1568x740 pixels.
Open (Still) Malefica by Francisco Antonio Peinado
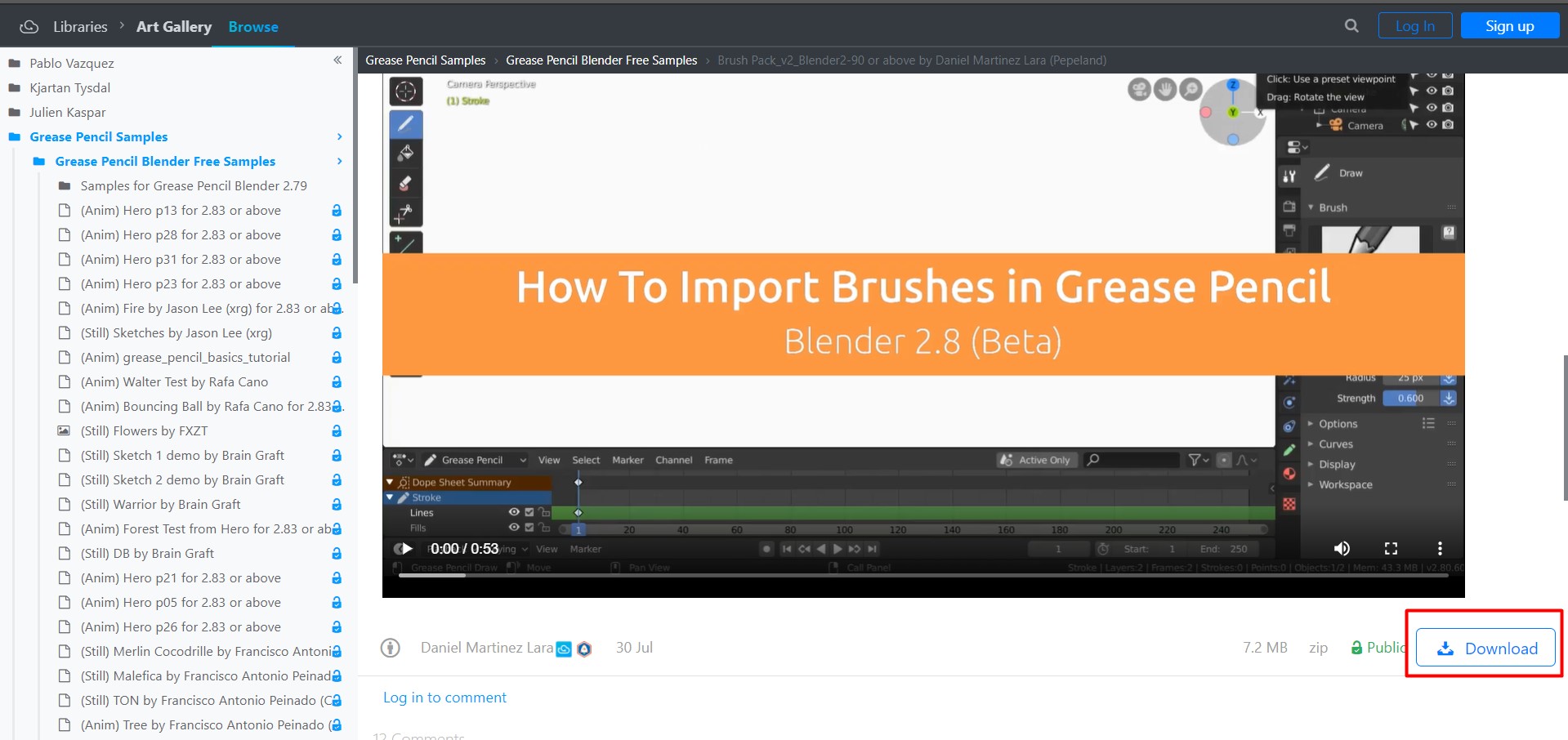point(206,675)
